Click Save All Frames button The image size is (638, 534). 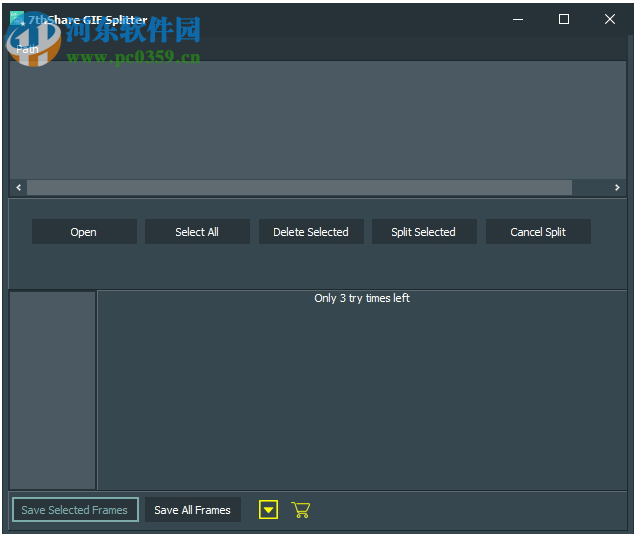tap(192, 510)
